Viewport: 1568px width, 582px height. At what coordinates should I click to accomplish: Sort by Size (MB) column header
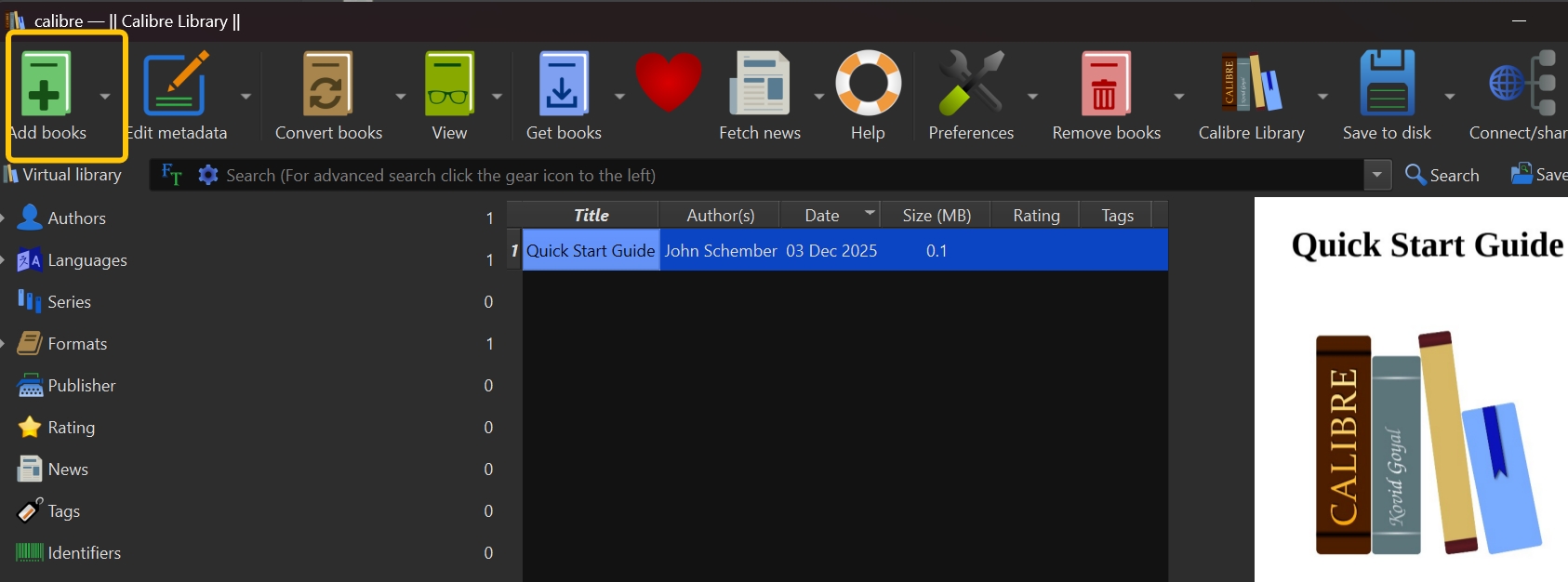pyautogui.click(x=936, y=215)
